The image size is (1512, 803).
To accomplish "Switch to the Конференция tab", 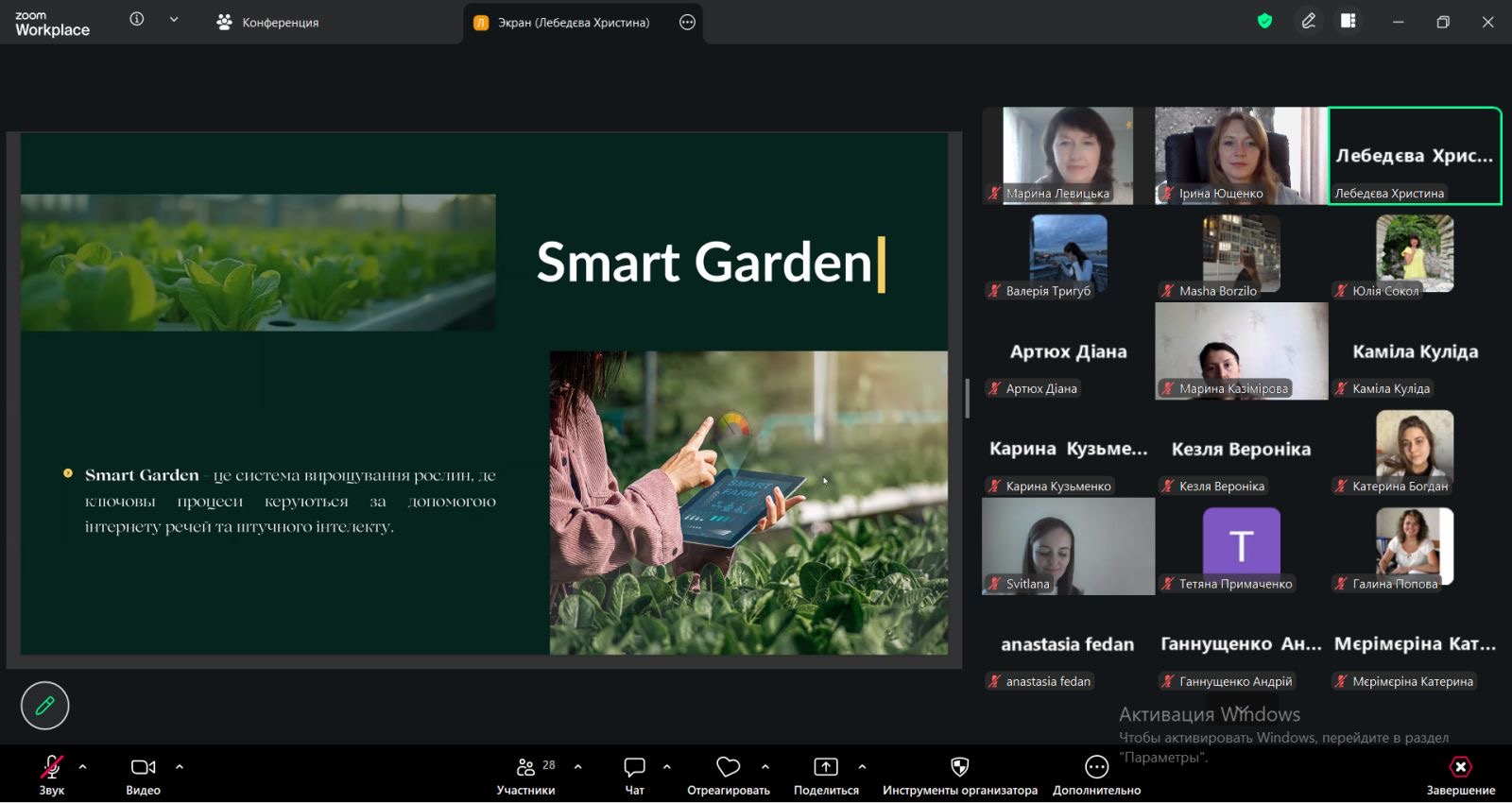I will pos(268,23).
